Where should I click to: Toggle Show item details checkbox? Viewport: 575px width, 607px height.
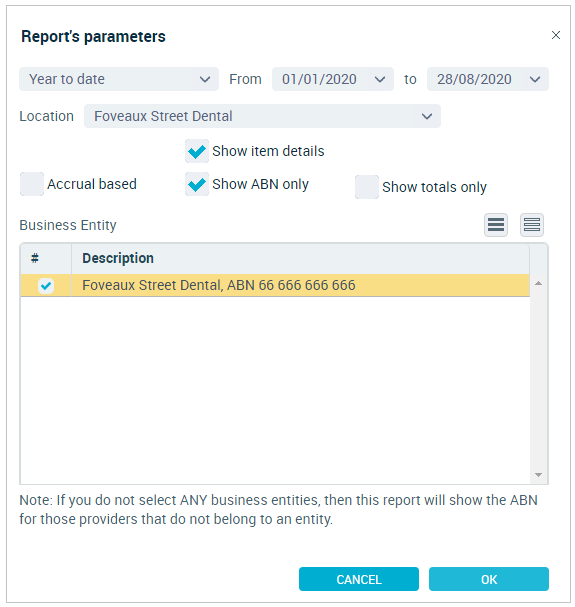click(197, 151)
